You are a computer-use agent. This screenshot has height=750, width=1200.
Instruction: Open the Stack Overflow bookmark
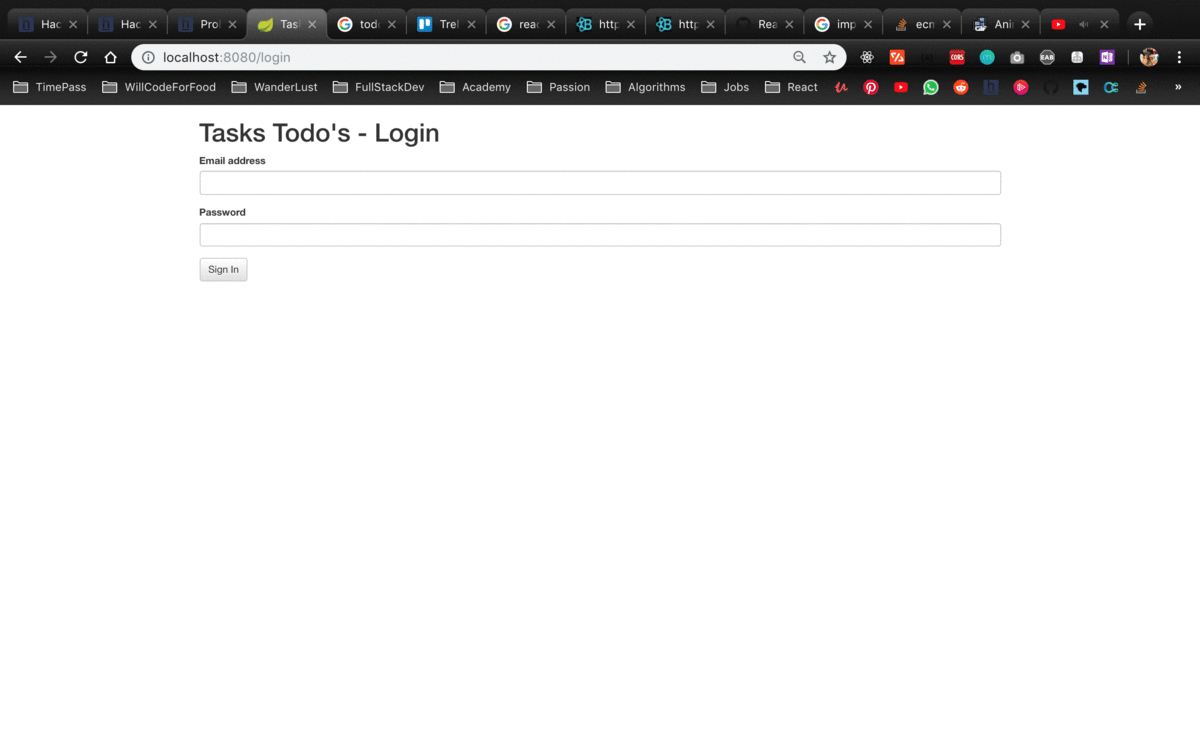pyautogui.click(x=1140, y=87)
